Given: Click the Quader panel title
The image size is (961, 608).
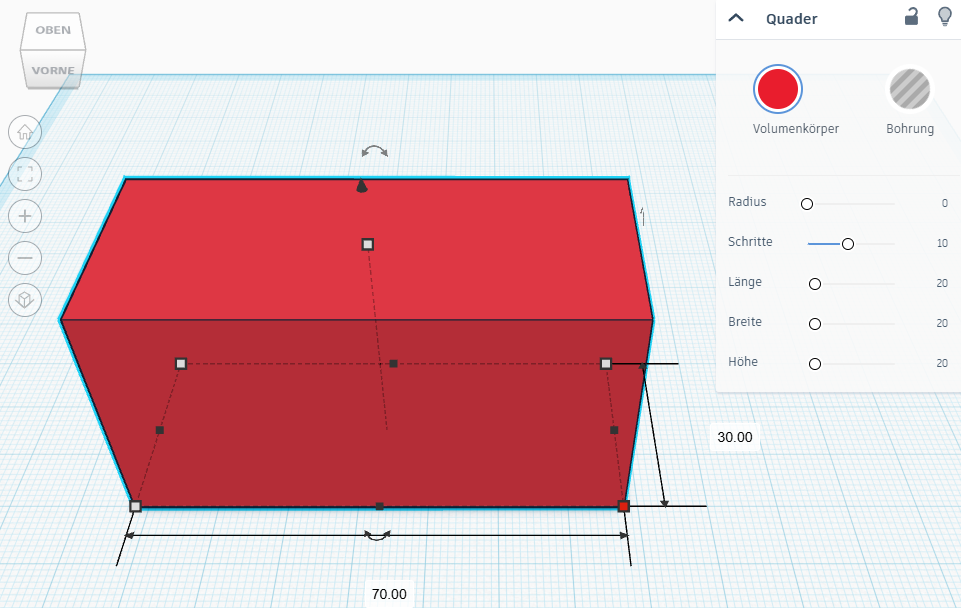Looking at the screenshot, I should 791,19.
